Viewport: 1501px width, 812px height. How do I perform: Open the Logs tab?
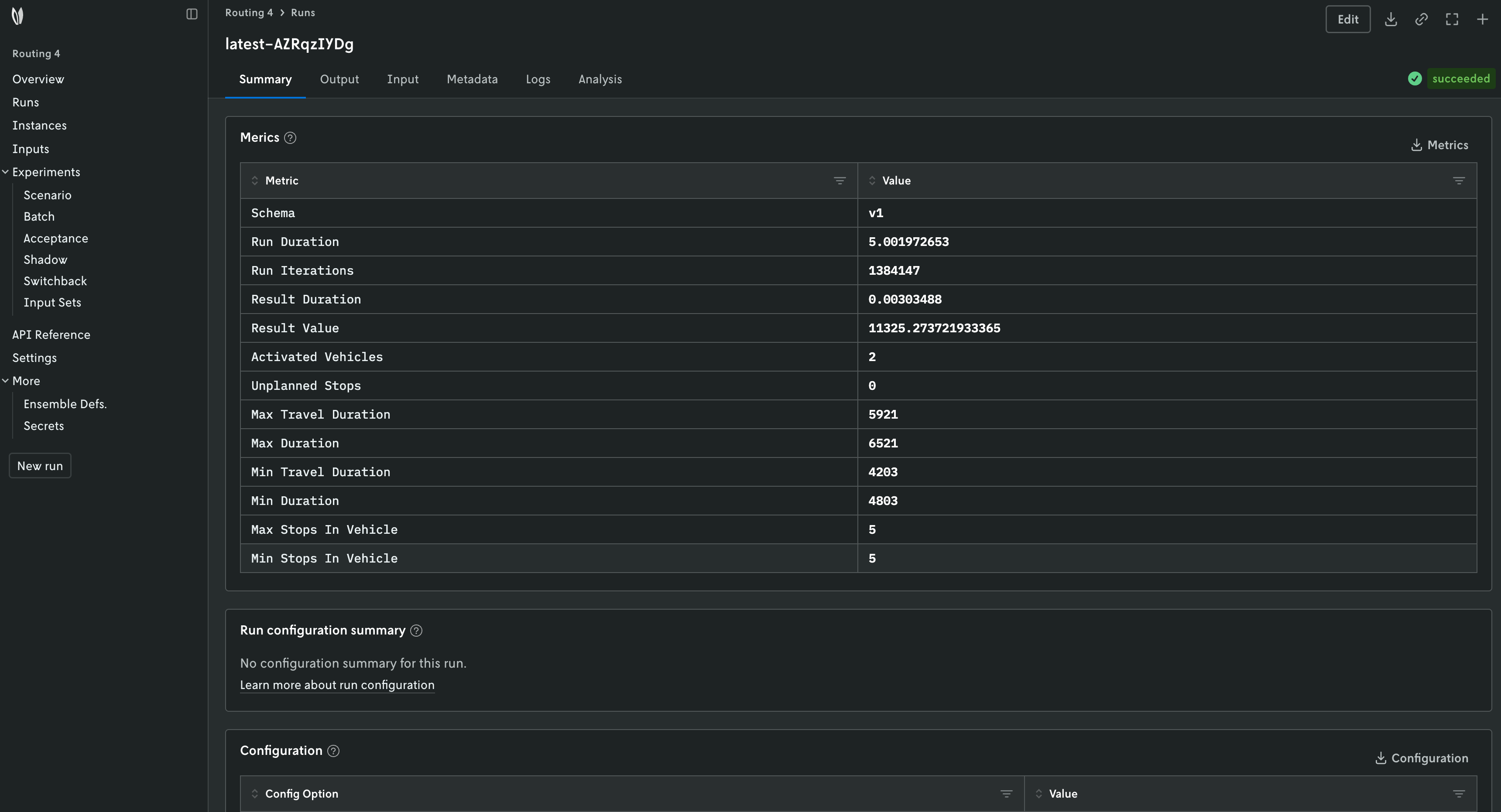click(538, 79)
